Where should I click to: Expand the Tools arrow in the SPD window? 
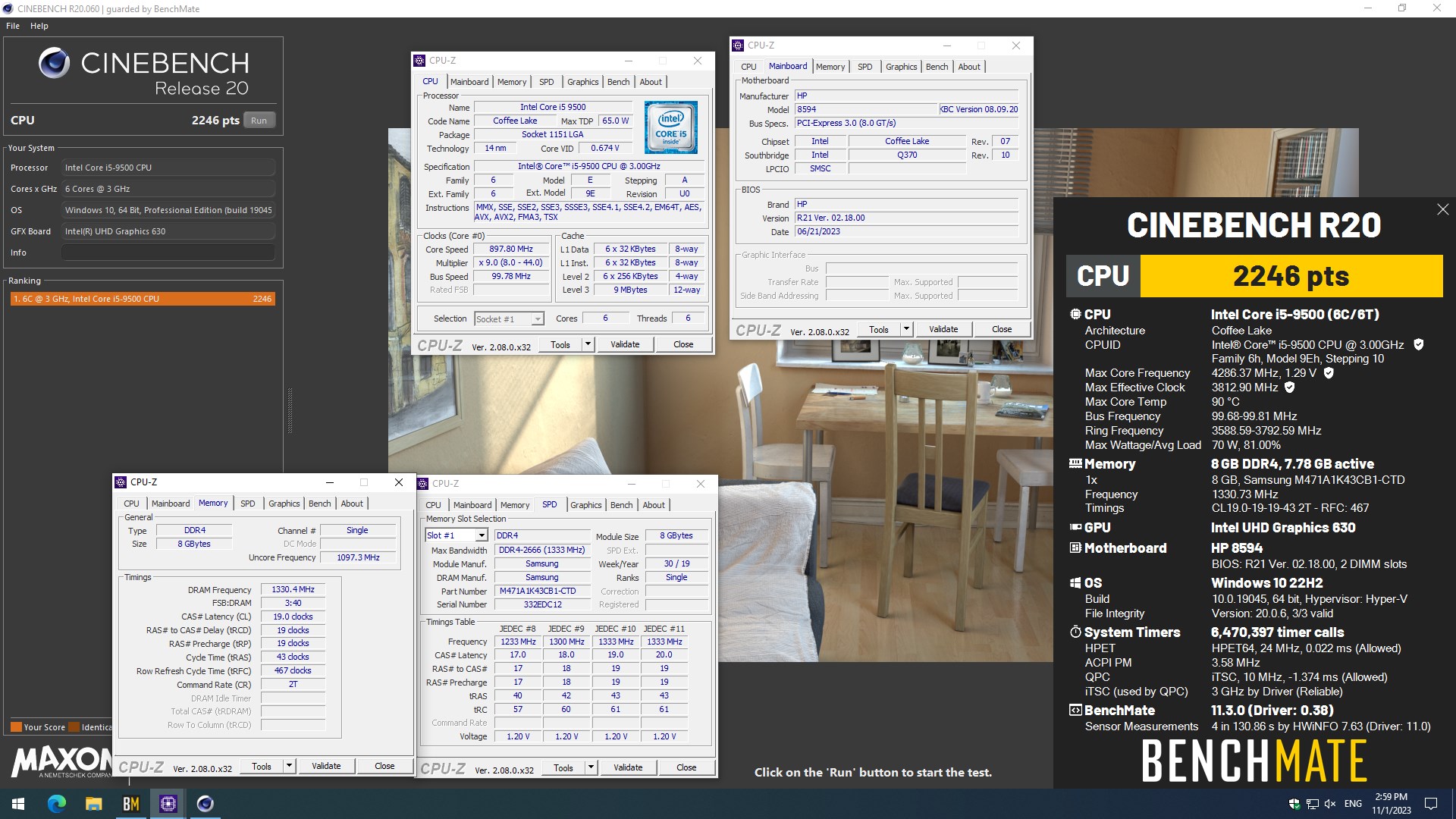[590, 767]
